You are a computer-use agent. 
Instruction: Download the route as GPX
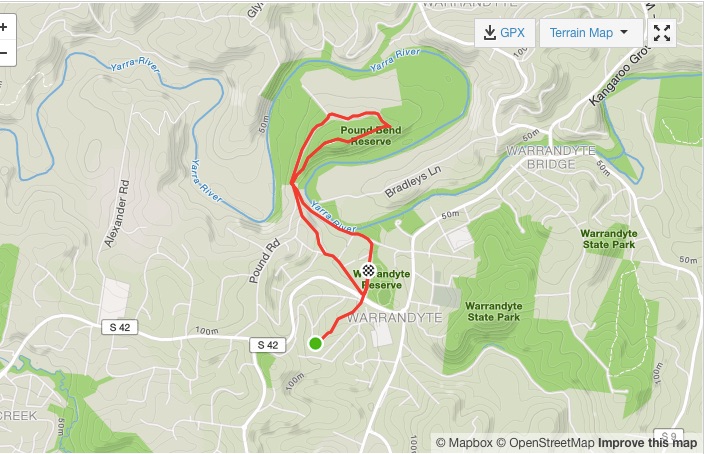coord(505,33)
